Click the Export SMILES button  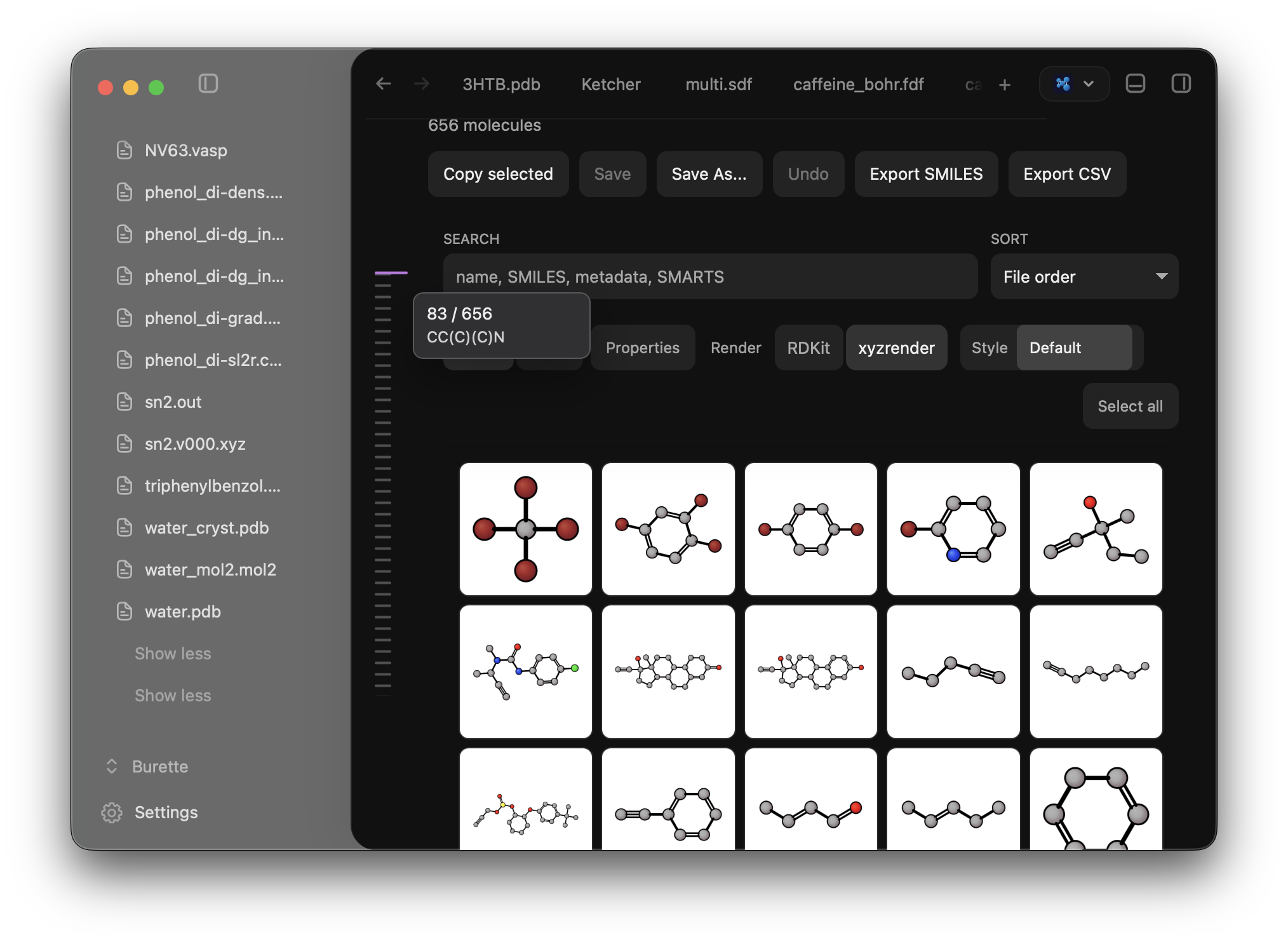pos(926,174)
